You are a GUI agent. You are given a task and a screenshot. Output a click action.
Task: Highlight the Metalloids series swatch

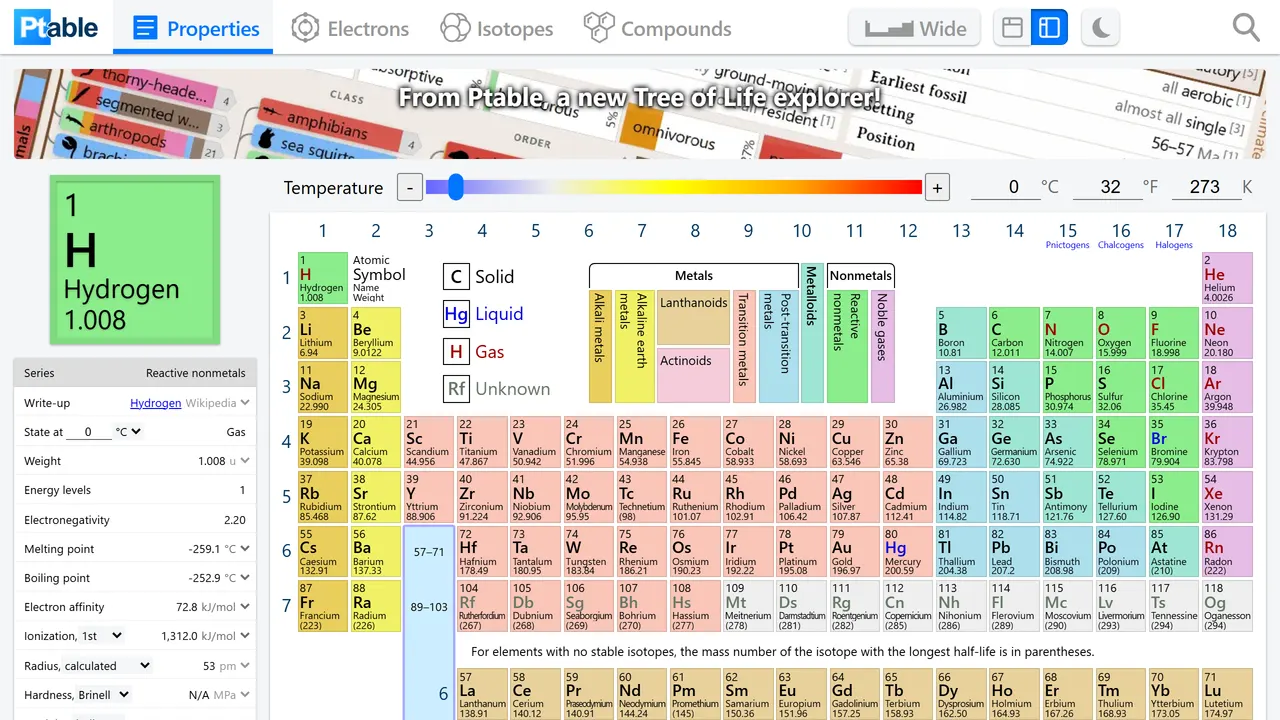812,333
